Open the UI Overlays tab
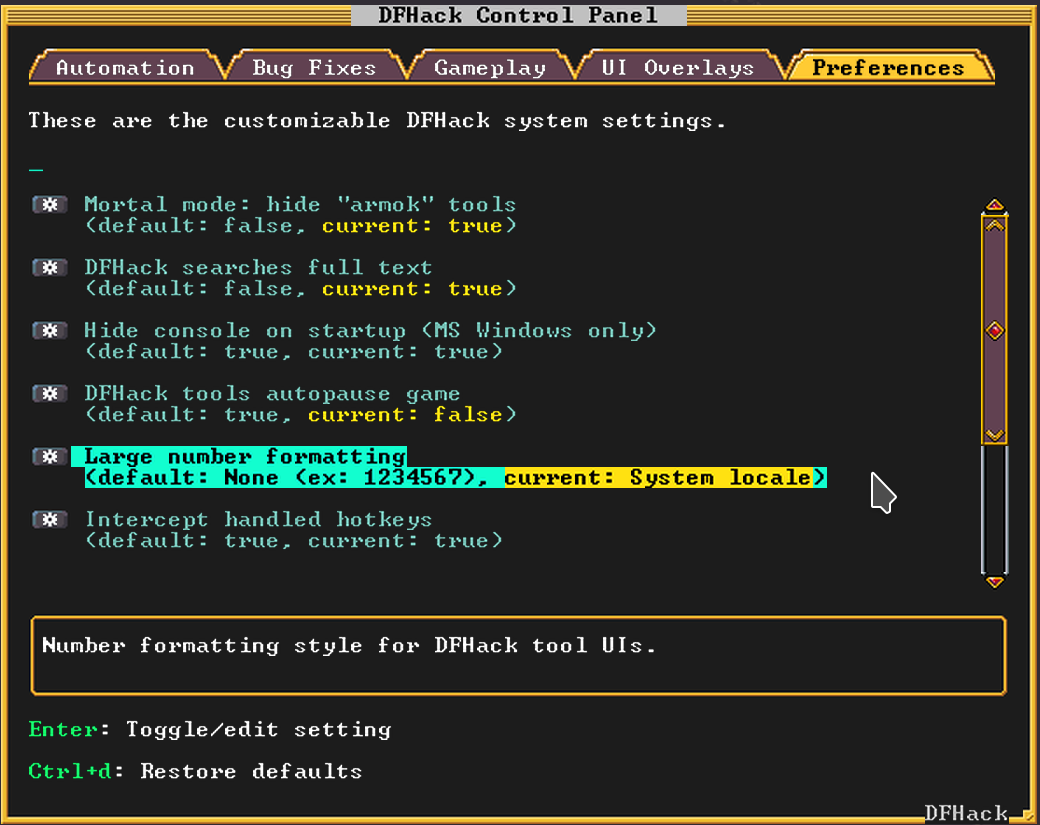This screenshot has height=825, width=1040. [677, 68]
